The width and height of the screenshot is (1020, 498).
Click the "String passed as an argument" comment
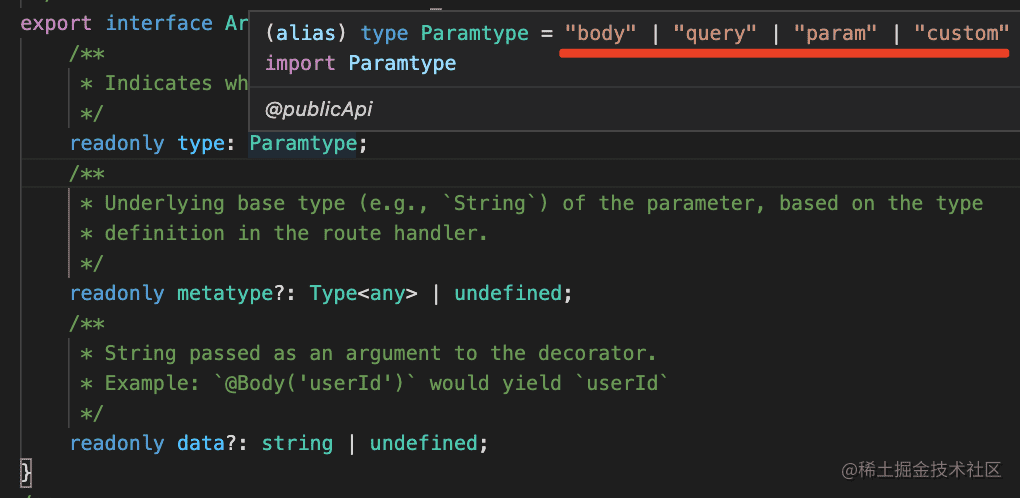click(x=379, y=353)
